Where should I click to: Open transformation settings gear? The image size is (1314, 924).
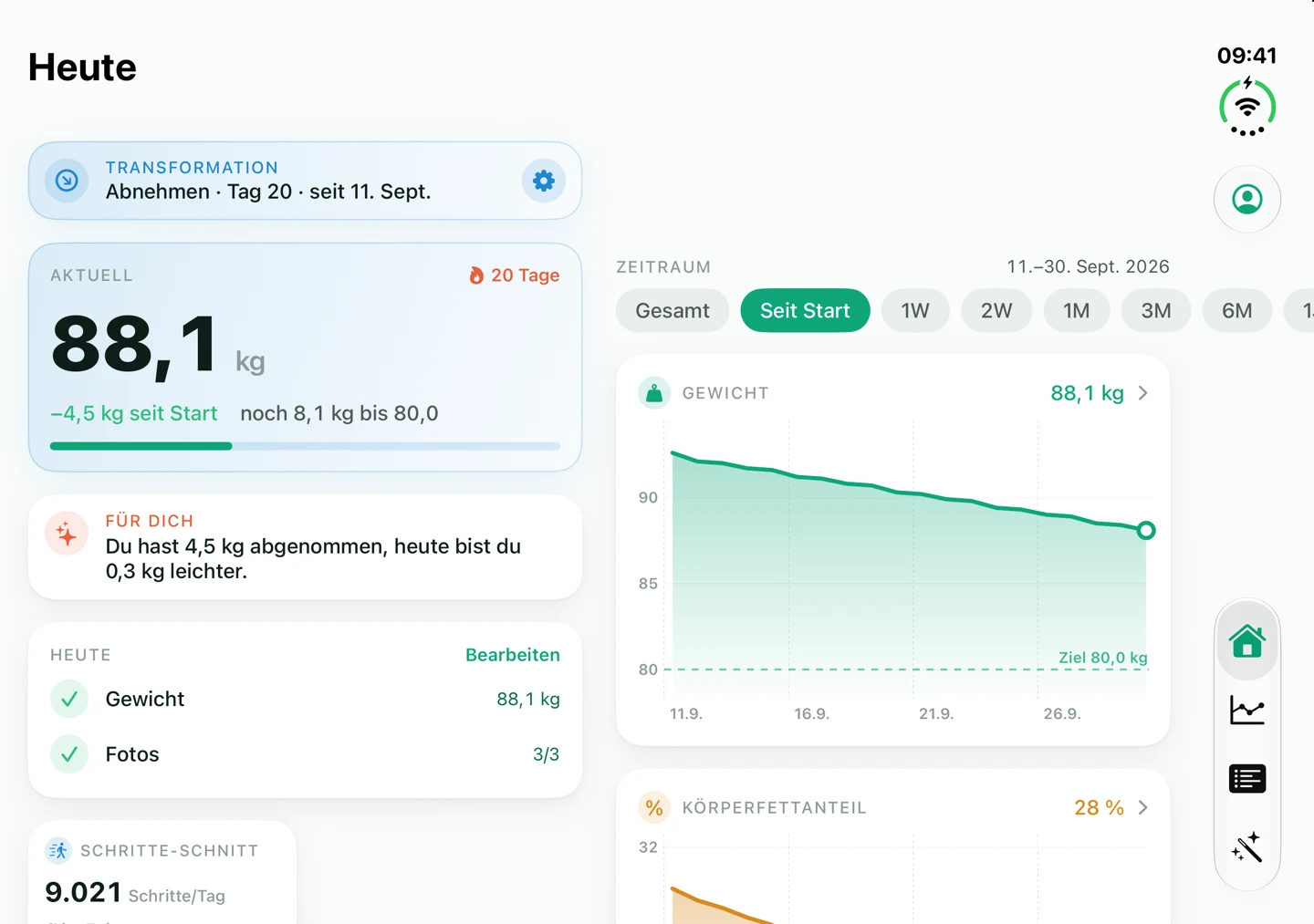coord(544,181)
